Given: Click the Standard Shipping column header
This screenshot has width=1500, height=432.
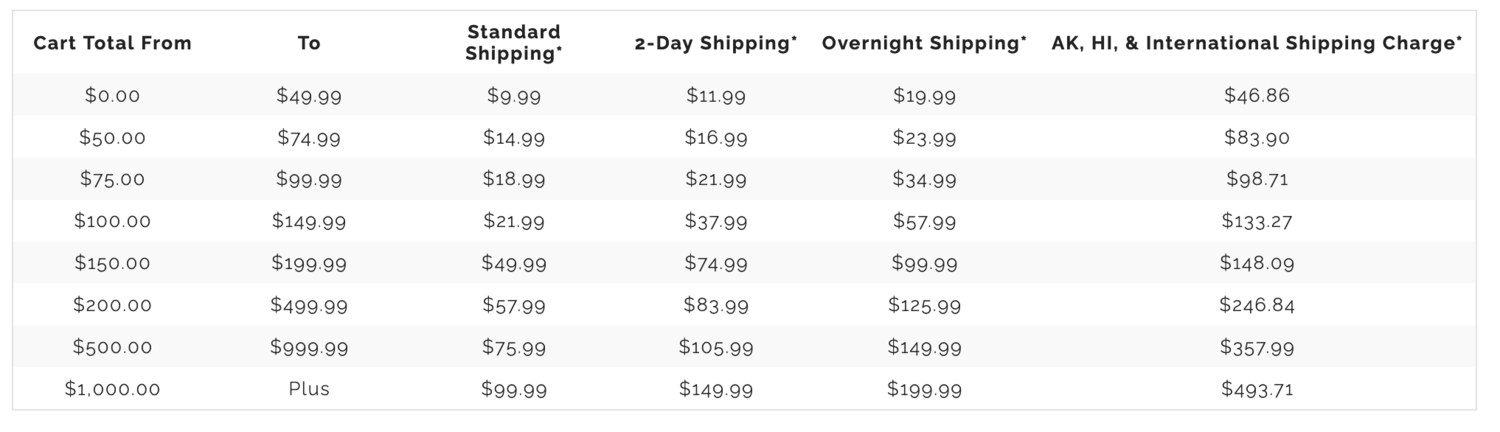Looking at the screenshot, I should 514,43.
